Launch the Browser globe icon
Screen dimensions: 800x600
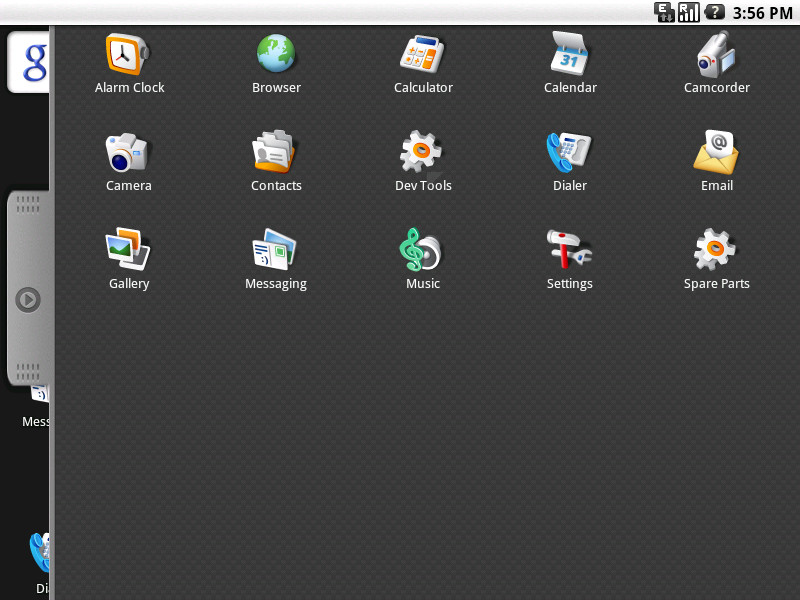(x=276, y=54)
